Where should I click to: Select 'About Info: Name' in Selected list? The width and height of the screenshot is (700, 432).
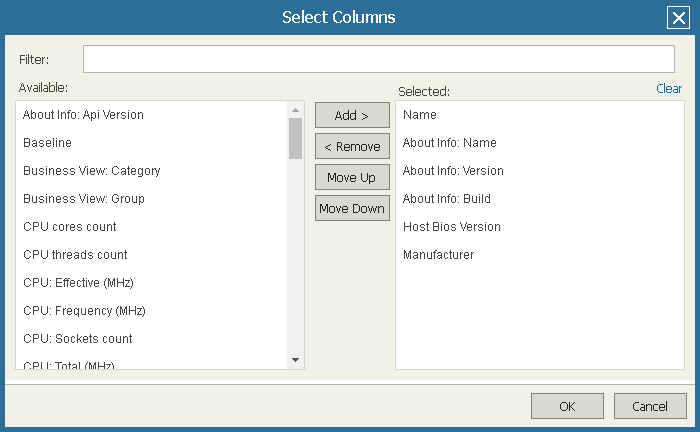[540, 143]
